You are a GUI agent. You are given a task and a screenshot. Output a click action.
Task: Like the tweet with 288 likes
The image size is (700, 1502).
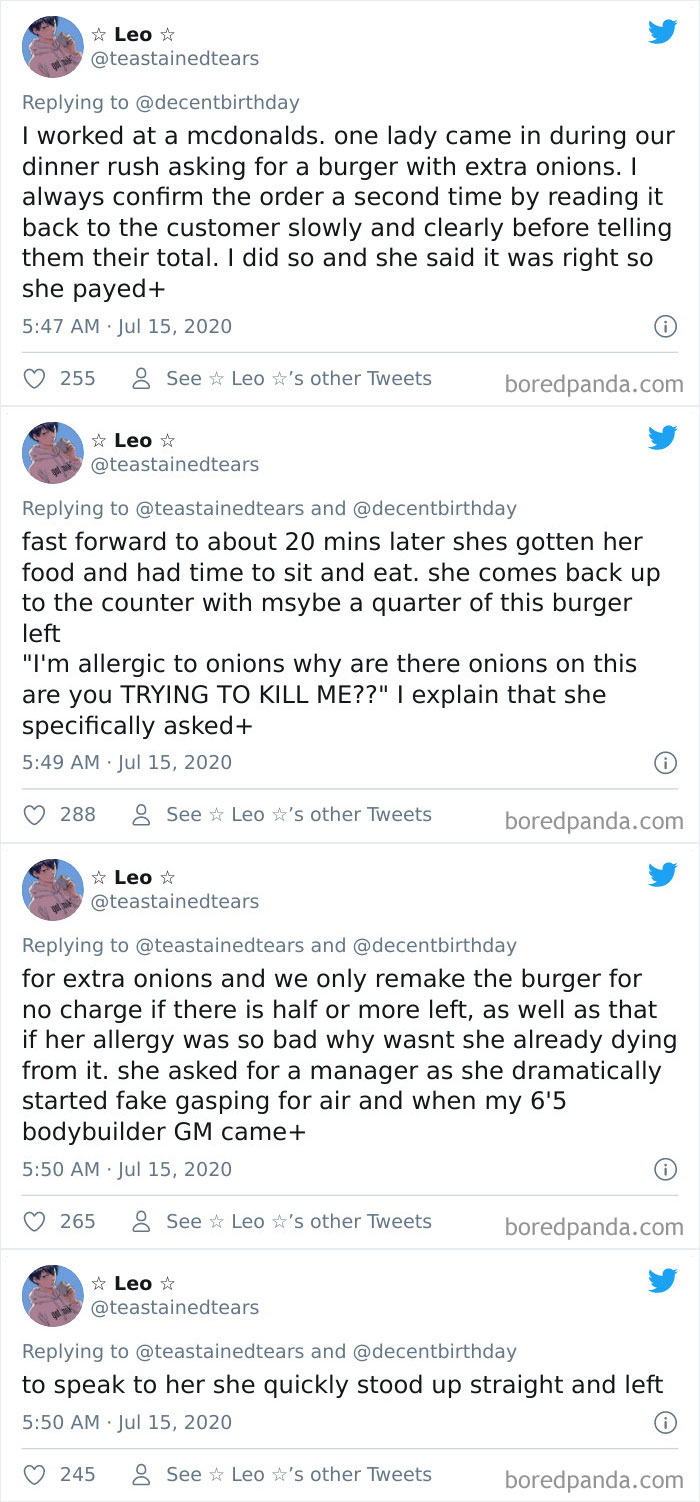(x=34, y=814)
